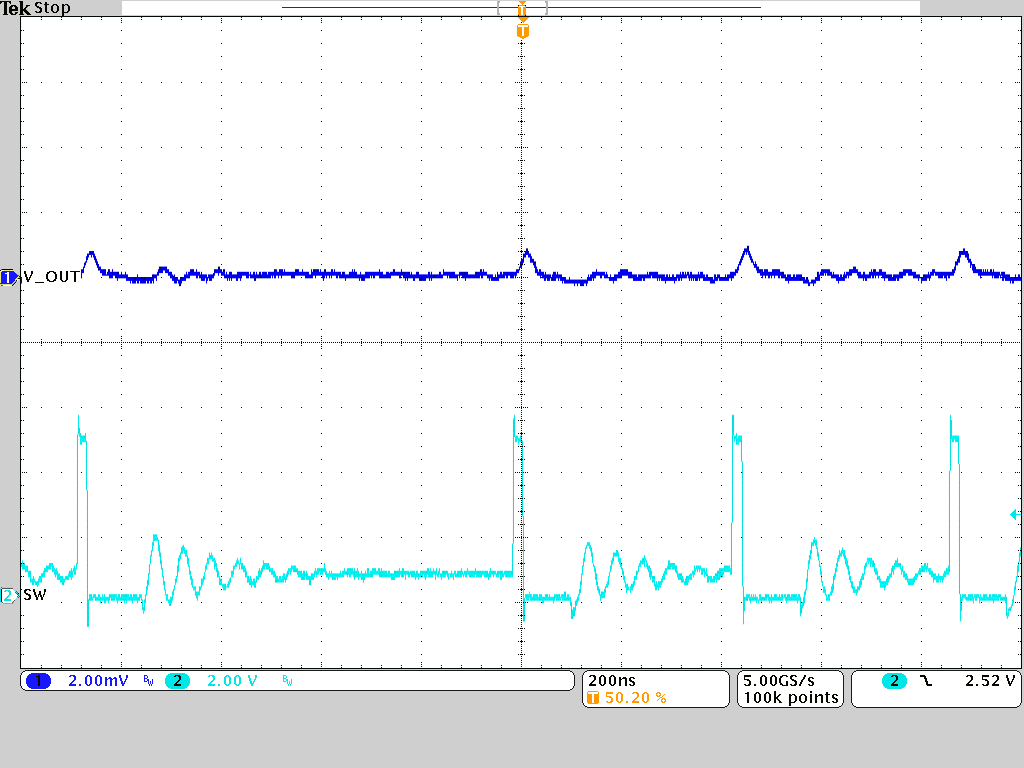Click the Channel 1 ground reference arrow
Screen dimensions: 1024x768
tap(8, 278)
